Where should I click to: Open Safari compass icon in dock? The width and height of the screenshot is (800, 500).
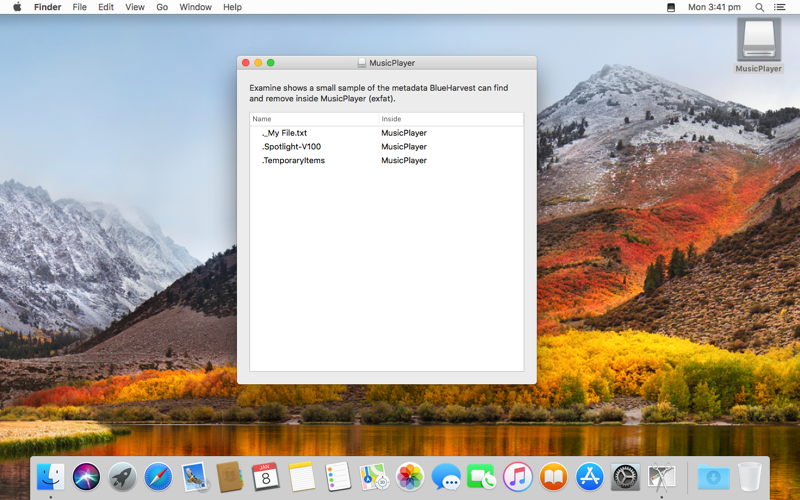pos(158,477)
